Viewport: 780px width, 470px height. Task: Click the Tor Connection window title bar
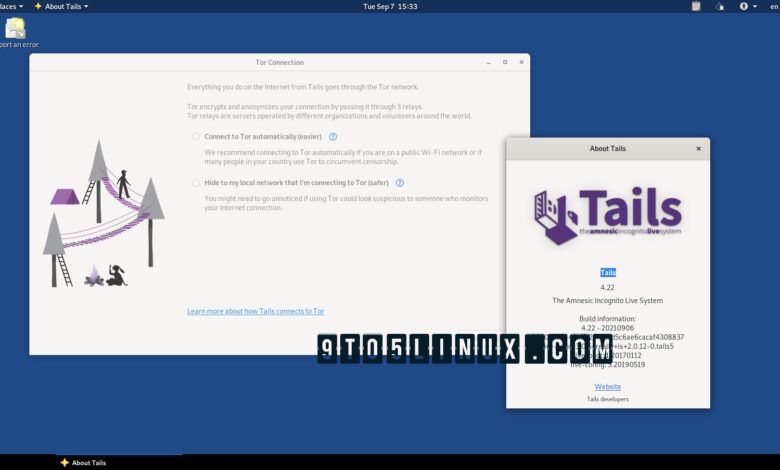[x=279, y=63]
